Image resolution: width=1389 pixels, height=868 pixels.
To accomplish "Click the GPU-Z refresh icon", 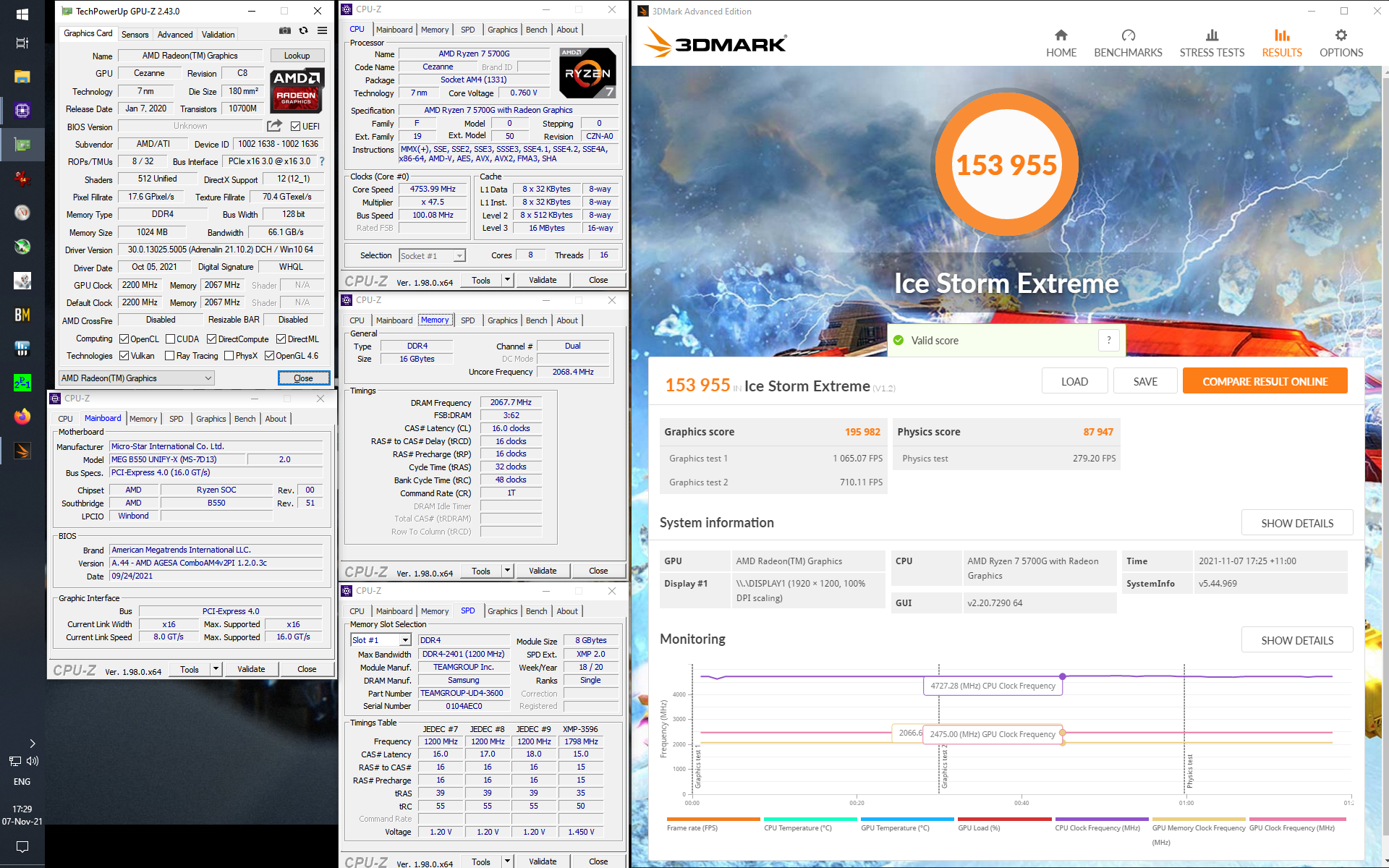I will [x=304, y=30].
